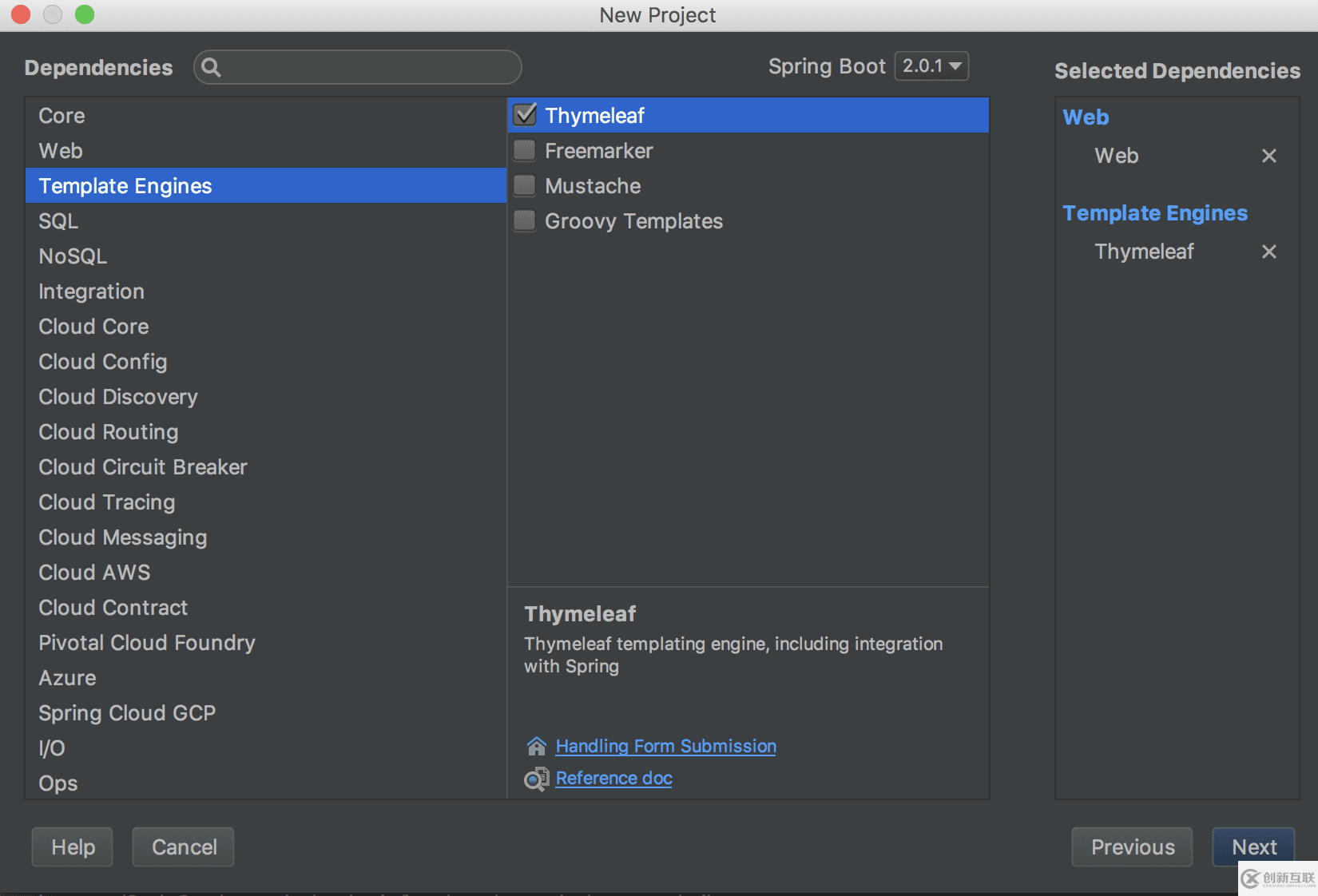This screenshot has width=1318, height=896.
Task: Click the Web heading in Selected Dependencies
Action: [1086, 117]
